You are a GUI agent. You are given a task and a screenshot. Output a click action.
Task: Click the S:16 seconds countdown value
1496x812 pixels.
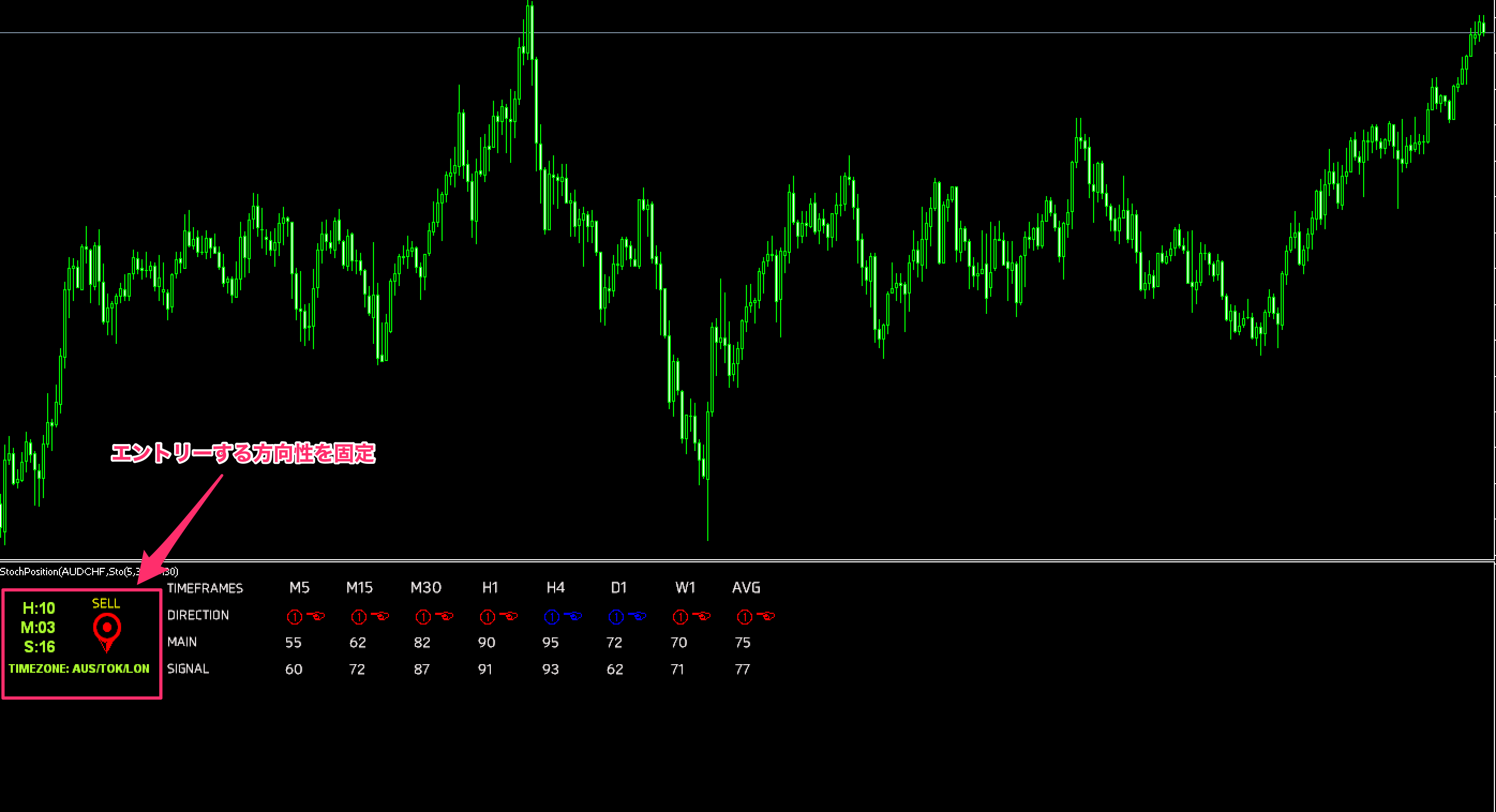[x=40, y=646]
